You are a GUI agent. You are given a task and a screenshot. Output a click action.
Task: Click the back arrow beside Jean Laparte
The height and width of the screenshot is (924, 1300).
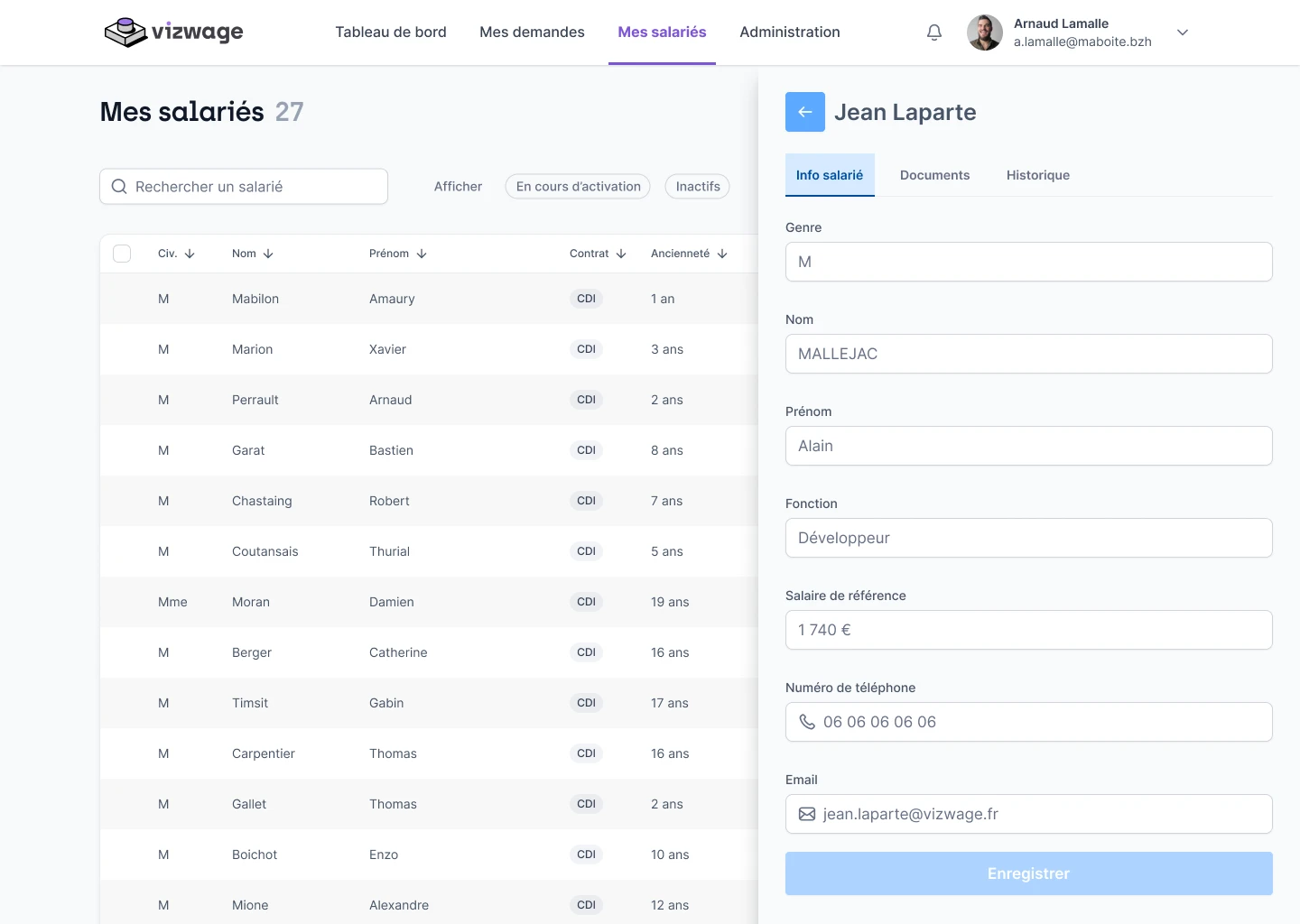[804, 112]
